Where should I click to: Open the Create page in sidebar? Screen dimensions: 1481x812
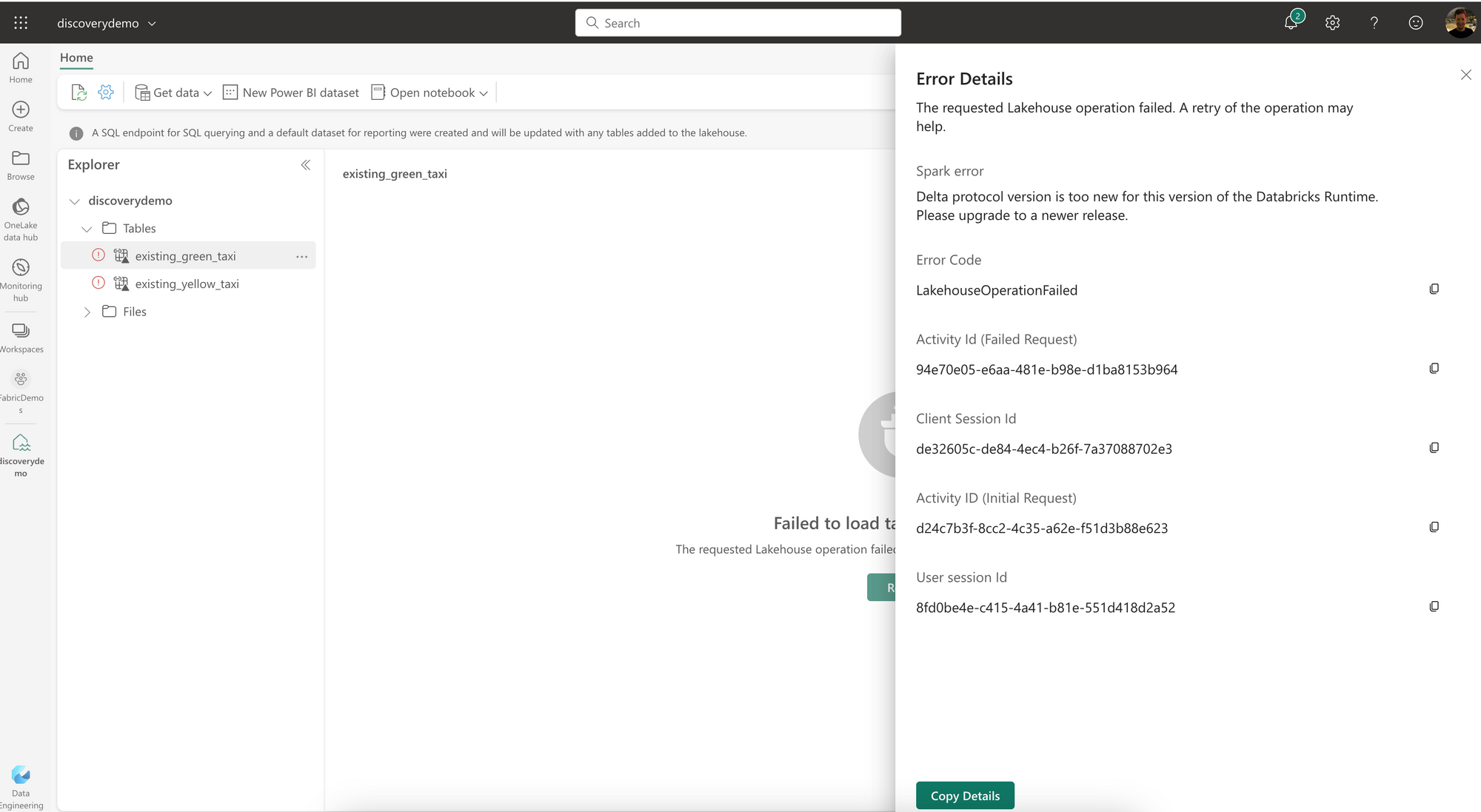[x=21, y=116]
